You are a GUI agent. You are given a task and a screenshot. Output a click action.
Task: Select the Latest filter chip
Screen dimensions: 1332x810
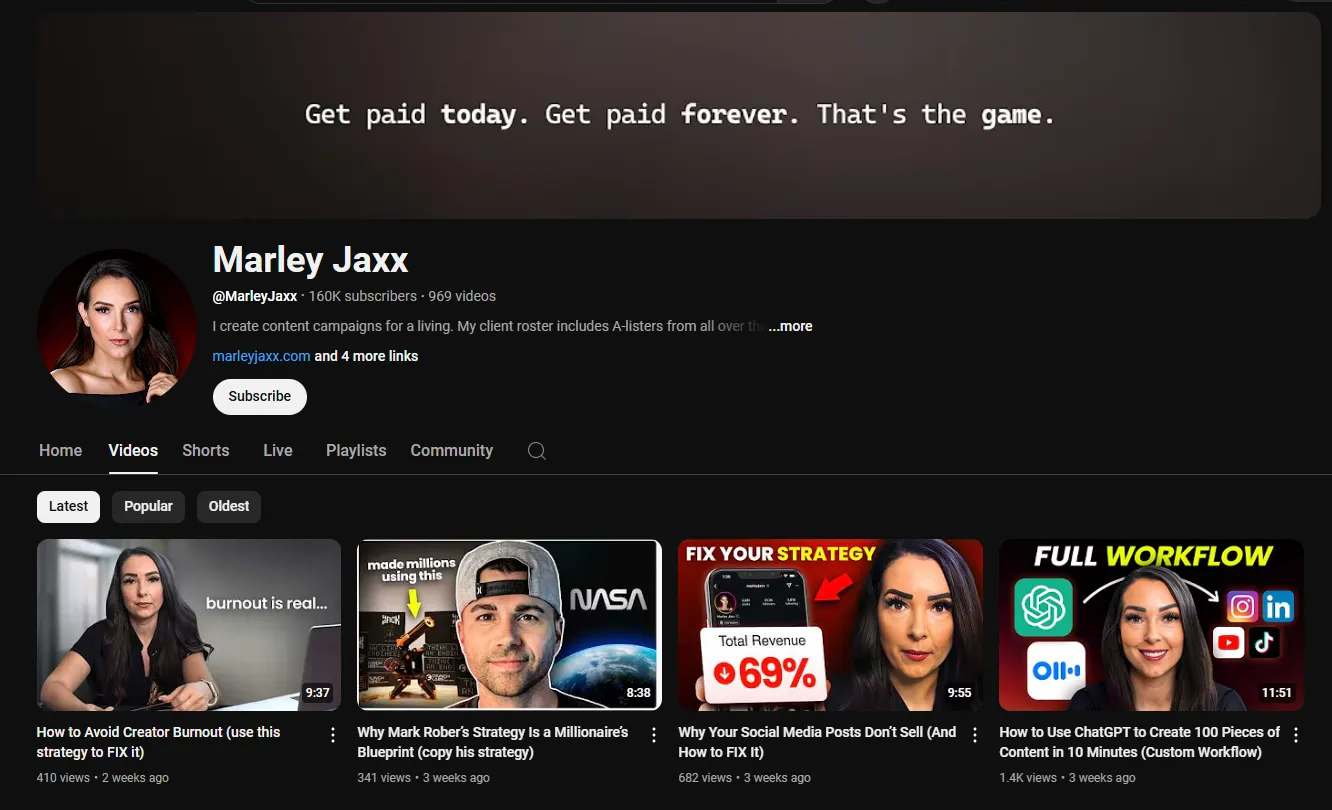coord(68,506)
